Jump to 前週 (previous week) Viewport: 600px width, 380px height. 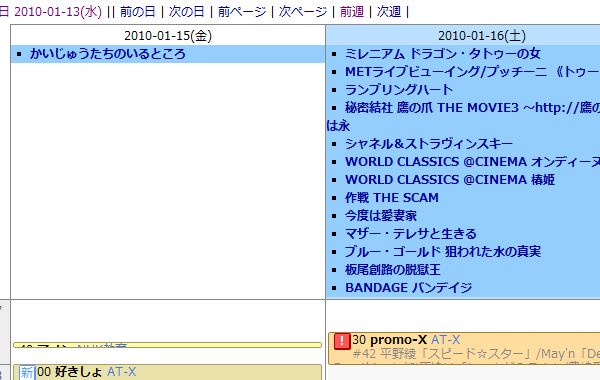point(352,12)
